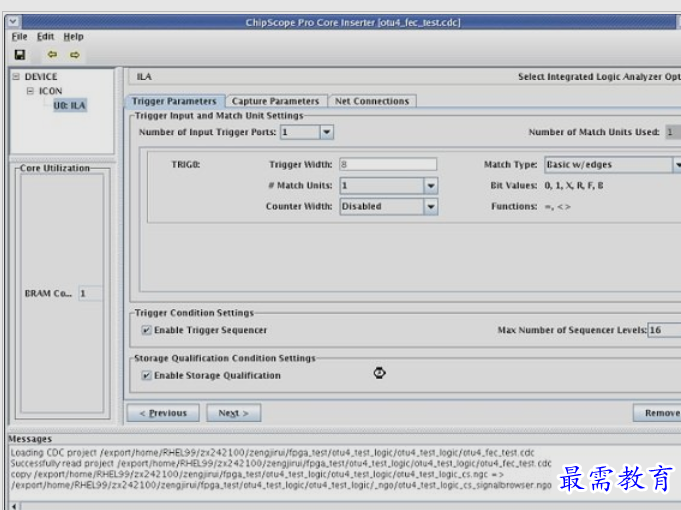This screenshot has height=510, width=681.
Task: Select the U0: ILA tree item
Action: click(x=70, y=105)
